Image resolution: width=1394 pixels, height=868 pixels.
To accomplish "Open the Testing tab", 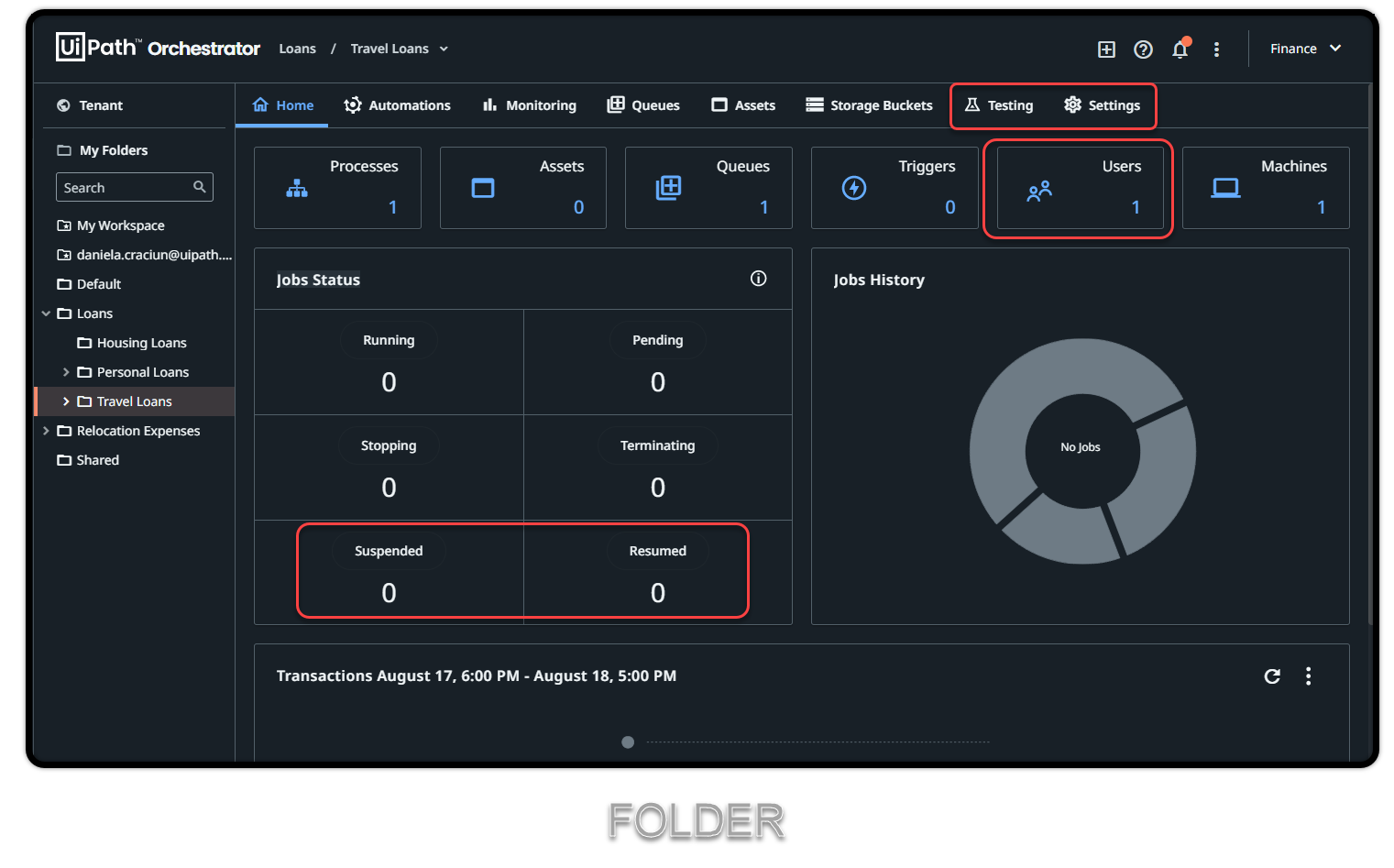I will (x=999, y=105).
